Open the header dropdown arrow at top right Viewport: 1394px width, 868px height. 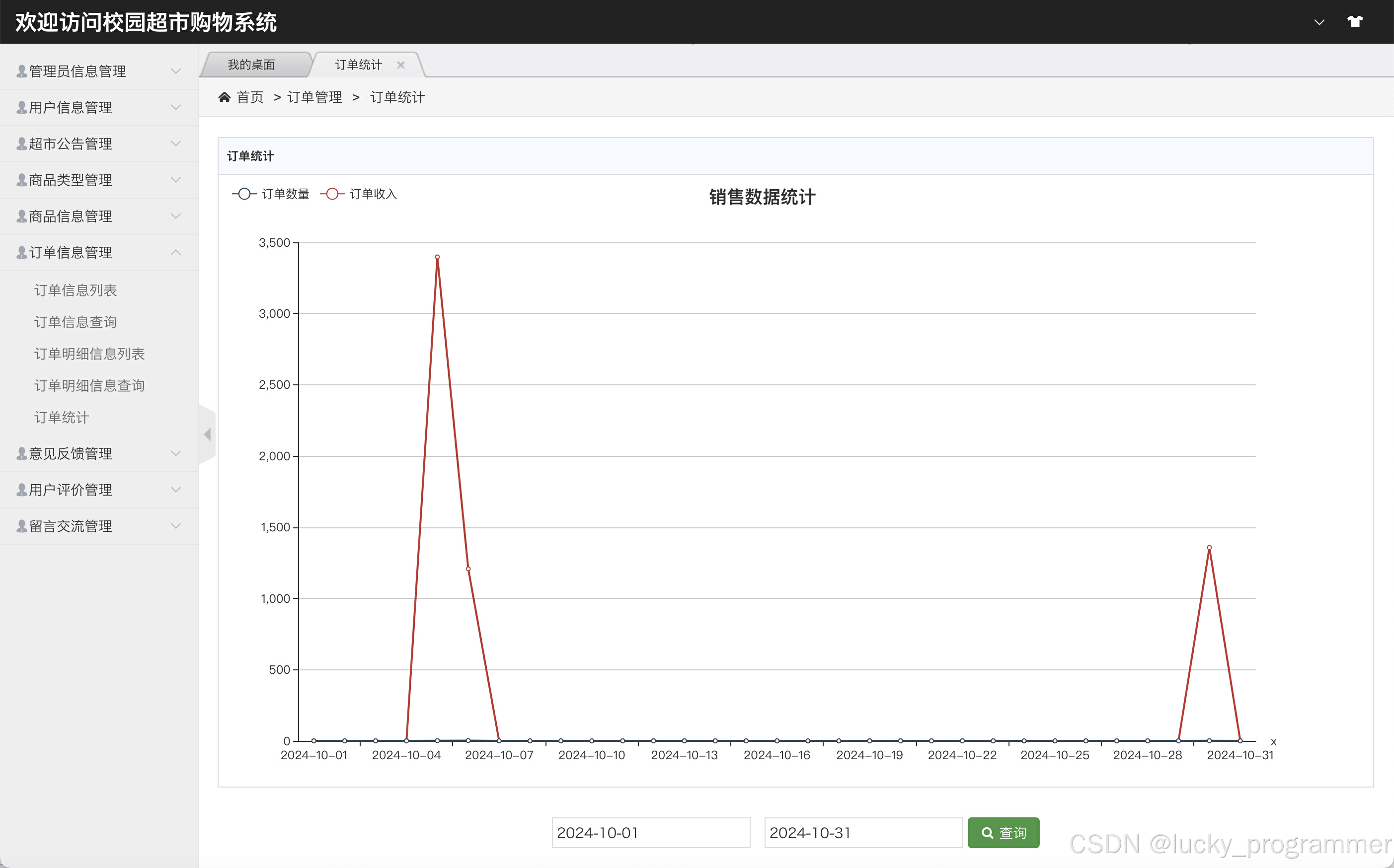coord(1319,22)
